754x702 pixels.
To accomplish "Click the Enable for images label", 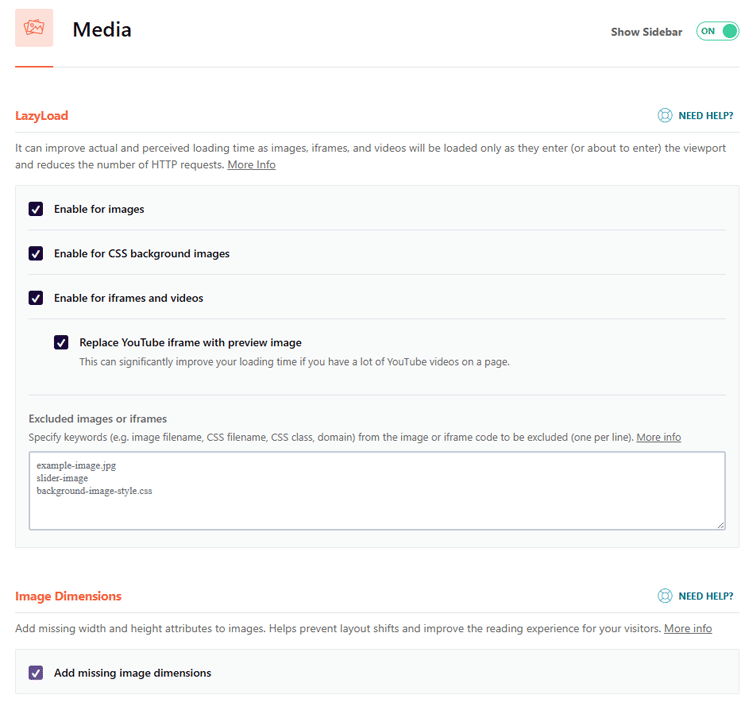I will point(99,209).
